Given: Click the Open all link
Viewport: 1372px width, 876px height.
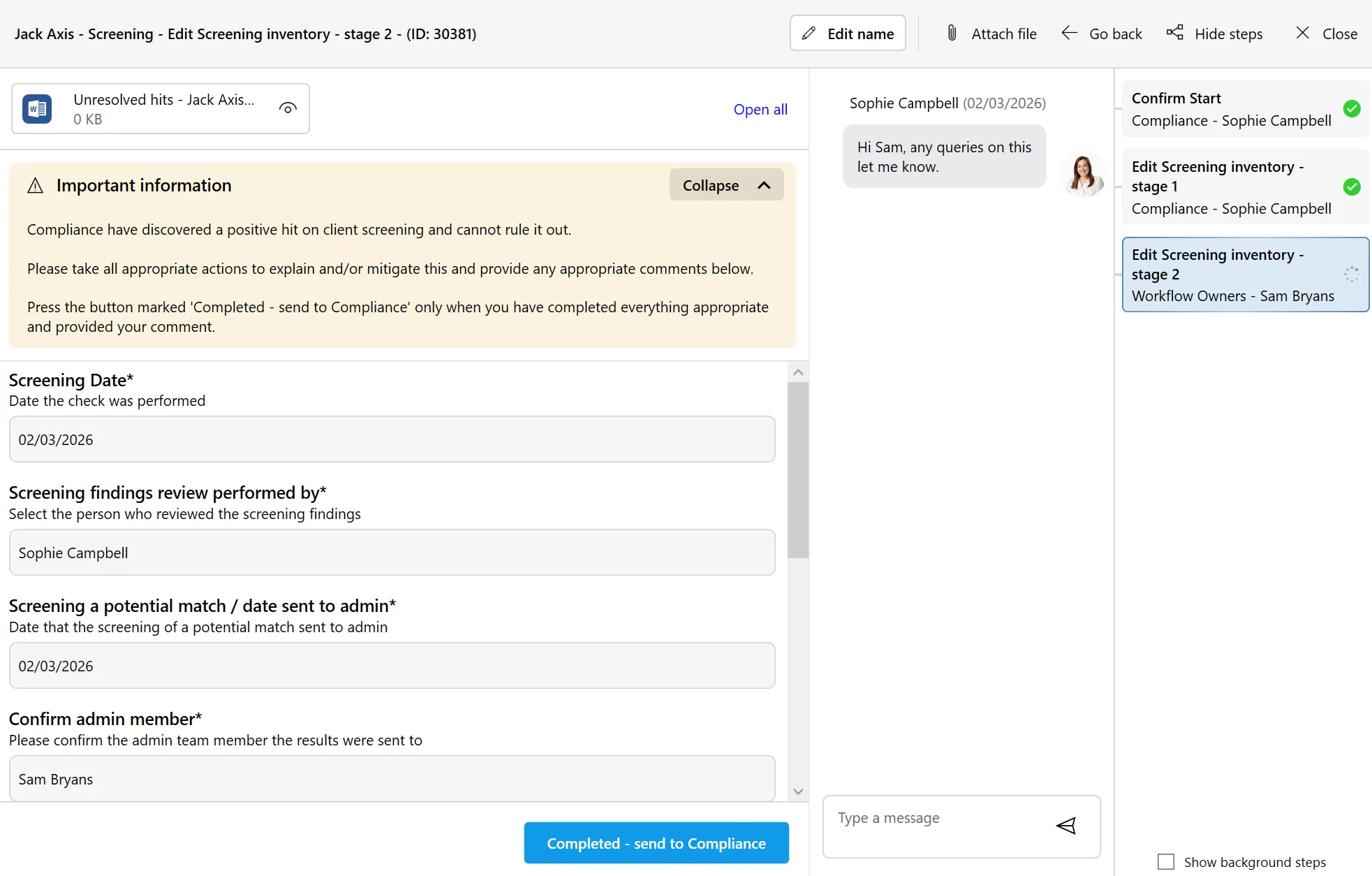Looking at the screenshot, I should [x=760, y=110].
